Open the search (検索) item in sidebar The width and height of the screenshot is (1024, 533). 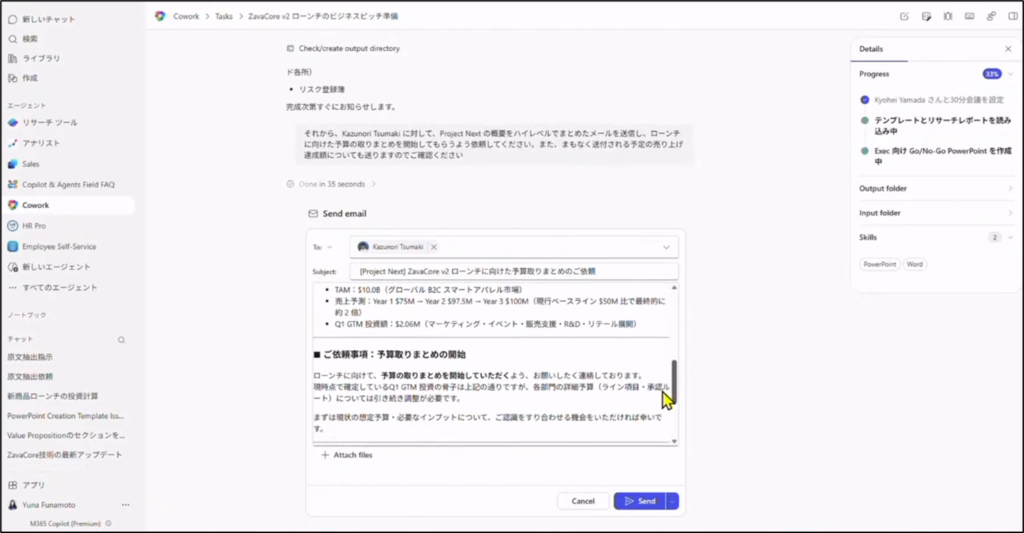pyautogui.click(x=30, y=39)
